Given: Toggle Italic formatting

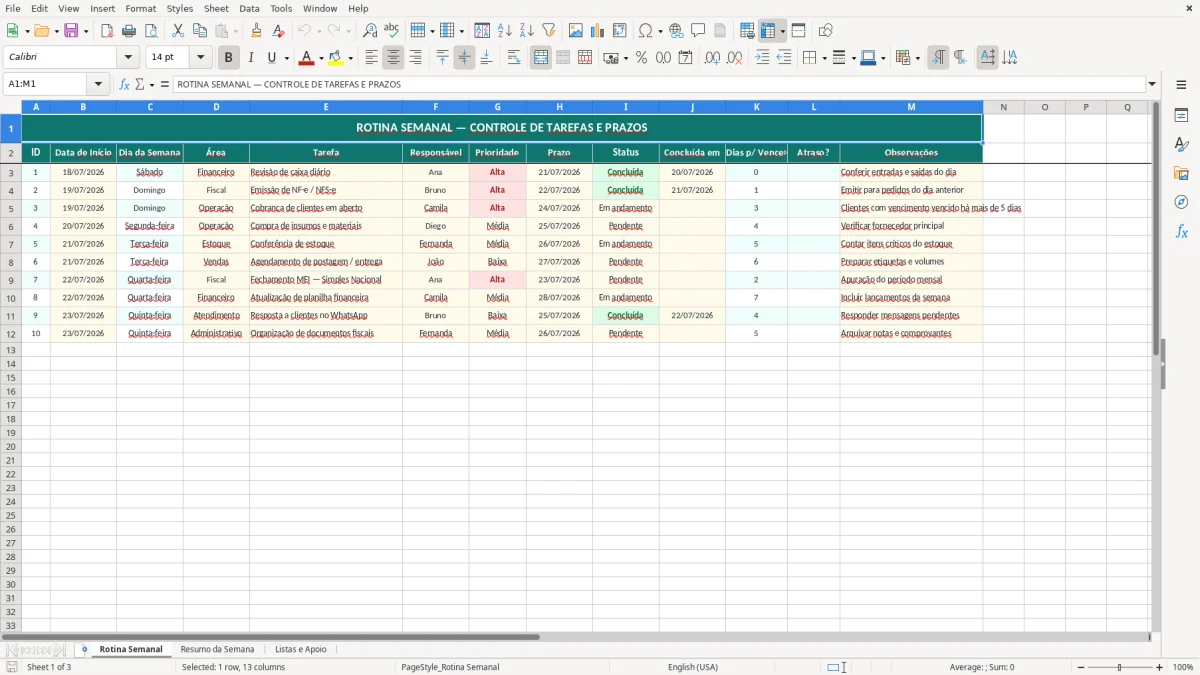Looking at the screenshot, I should click(251, 58).
